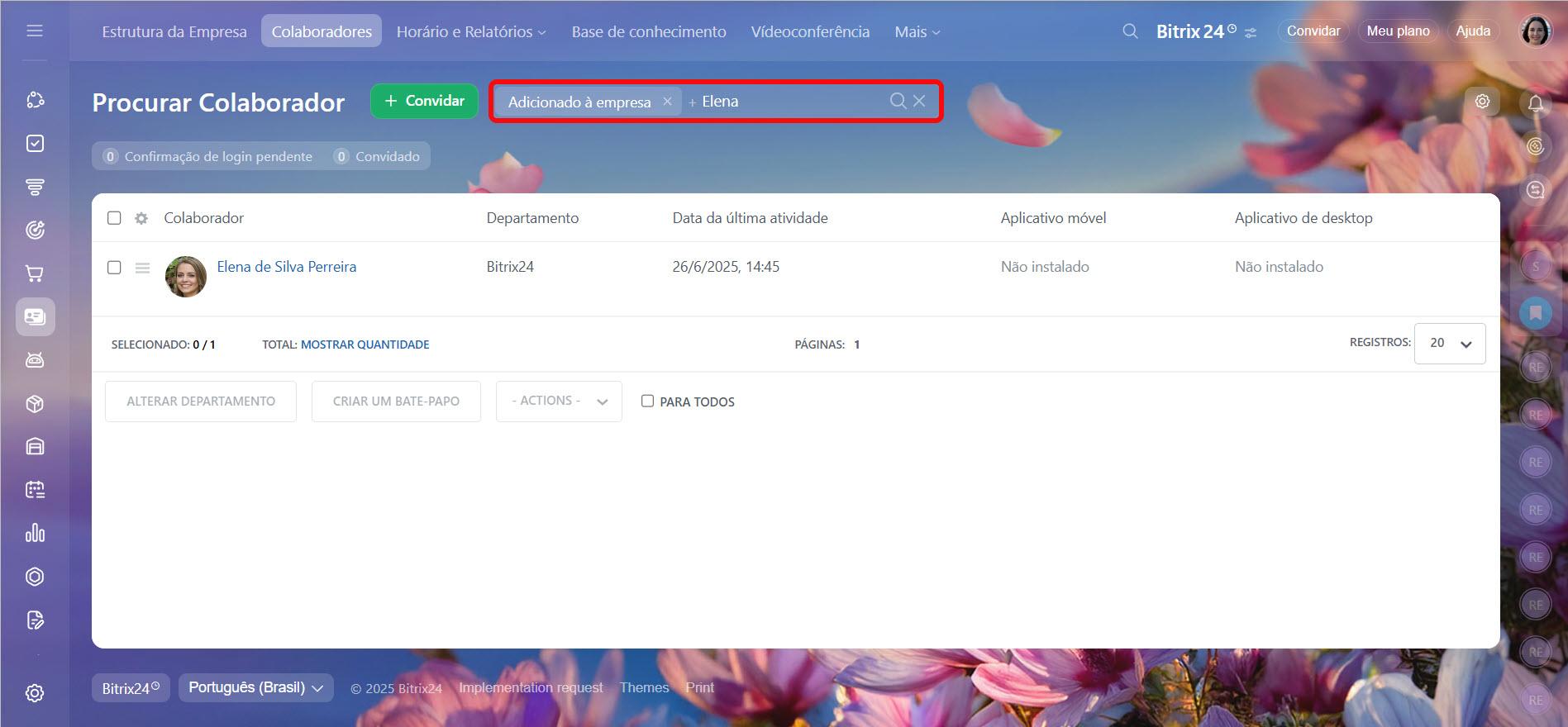Click the magnifier search icon in top bar
This screenshot has height=727, width=1568.
tap(1130, 31)
